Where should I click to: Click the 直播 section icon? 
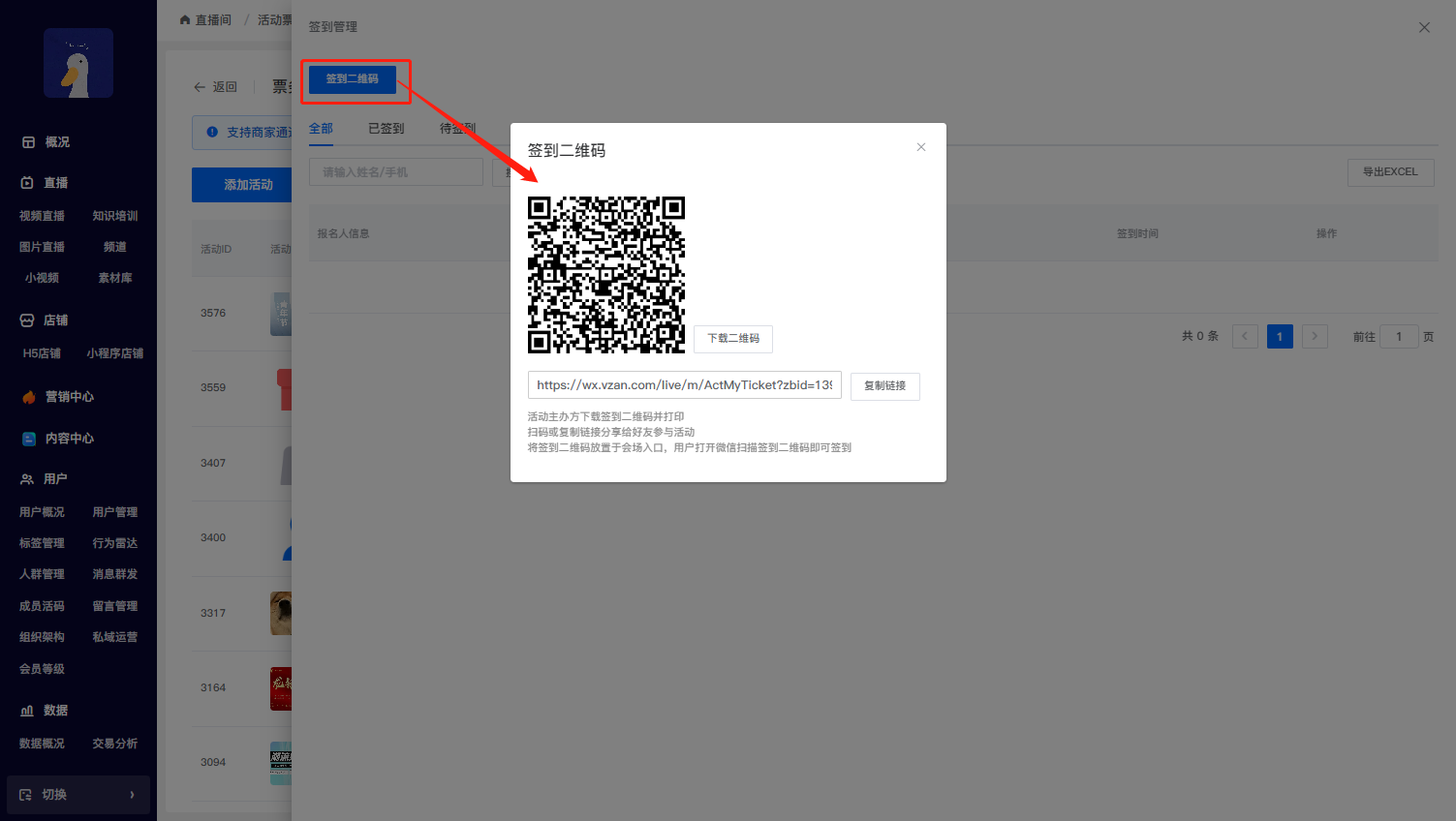click(x=27, y=182)
